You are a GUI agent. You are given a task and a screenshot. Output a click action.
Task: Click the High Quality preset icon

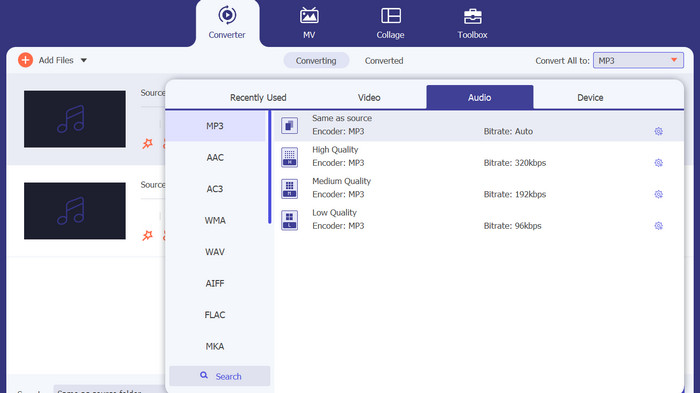289,157
